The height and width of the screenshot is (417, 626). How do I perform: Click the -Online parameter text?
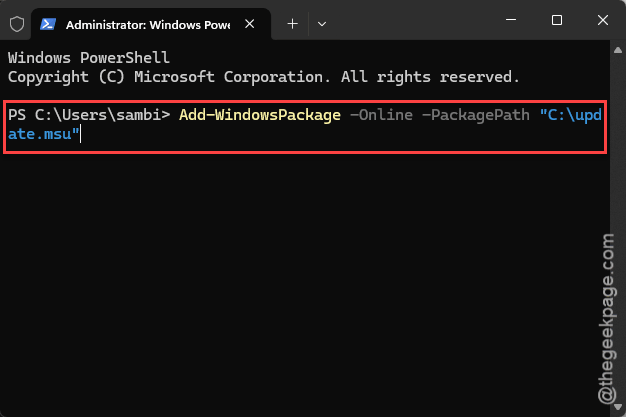coord(381,115)
